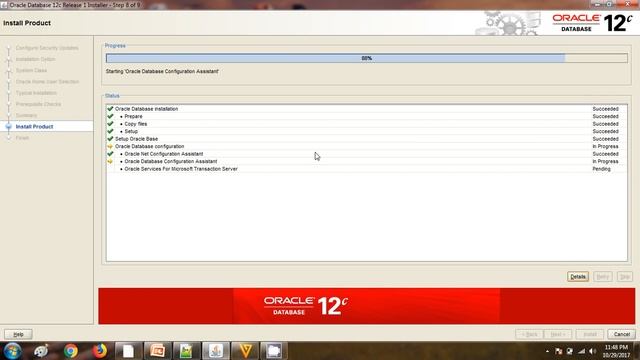Select System Class step
The height and width of the screenshot is (360, 640).
pos(31,71)
